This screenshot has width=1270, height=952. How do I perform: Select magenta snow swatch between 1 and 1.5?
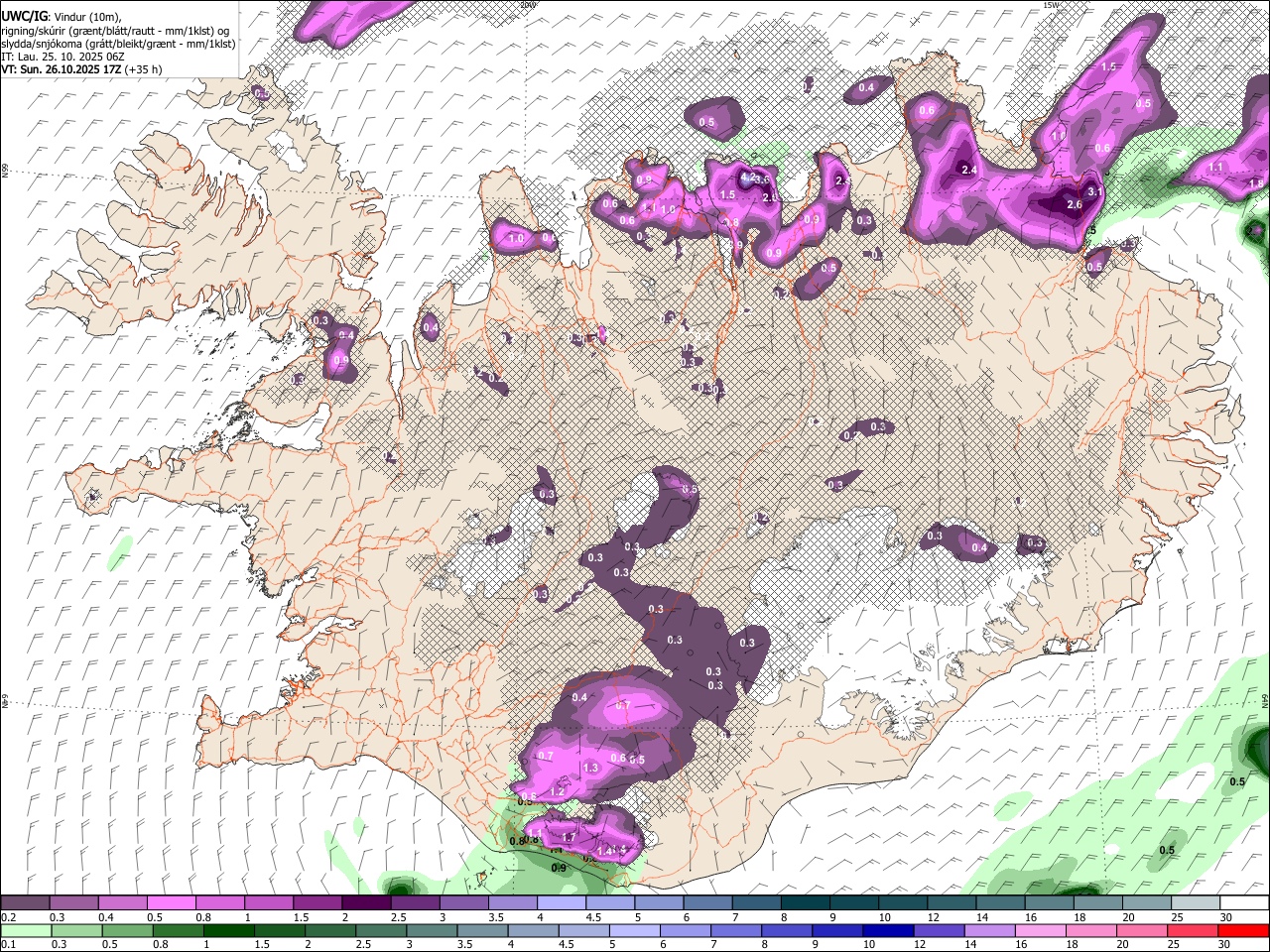pyautogui.click(x=269, y=902)
